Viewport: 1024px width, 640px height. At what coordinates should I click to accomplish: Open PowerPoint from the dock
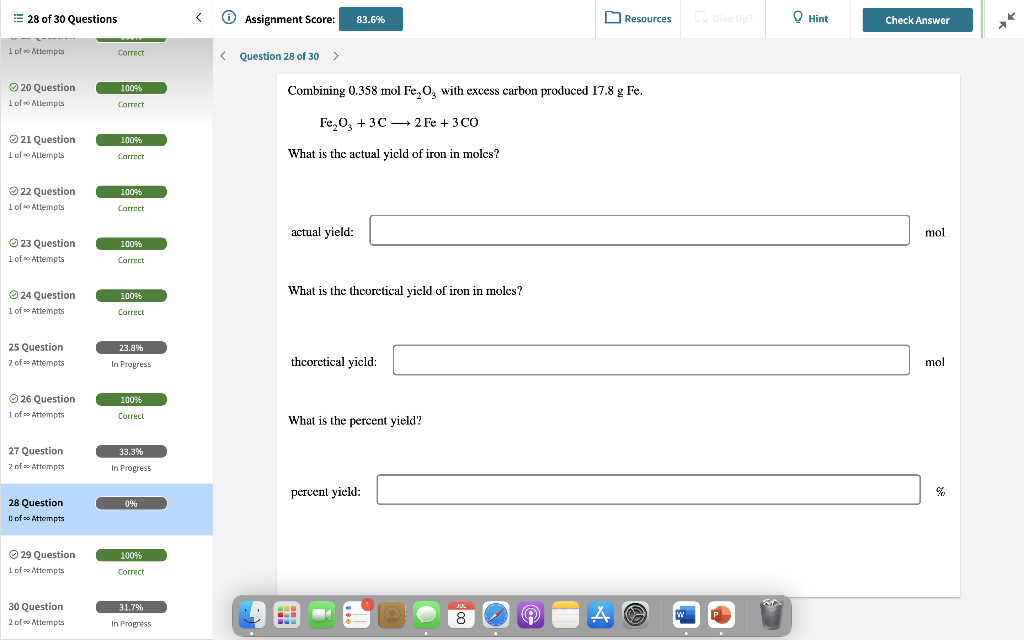point(720,616)
